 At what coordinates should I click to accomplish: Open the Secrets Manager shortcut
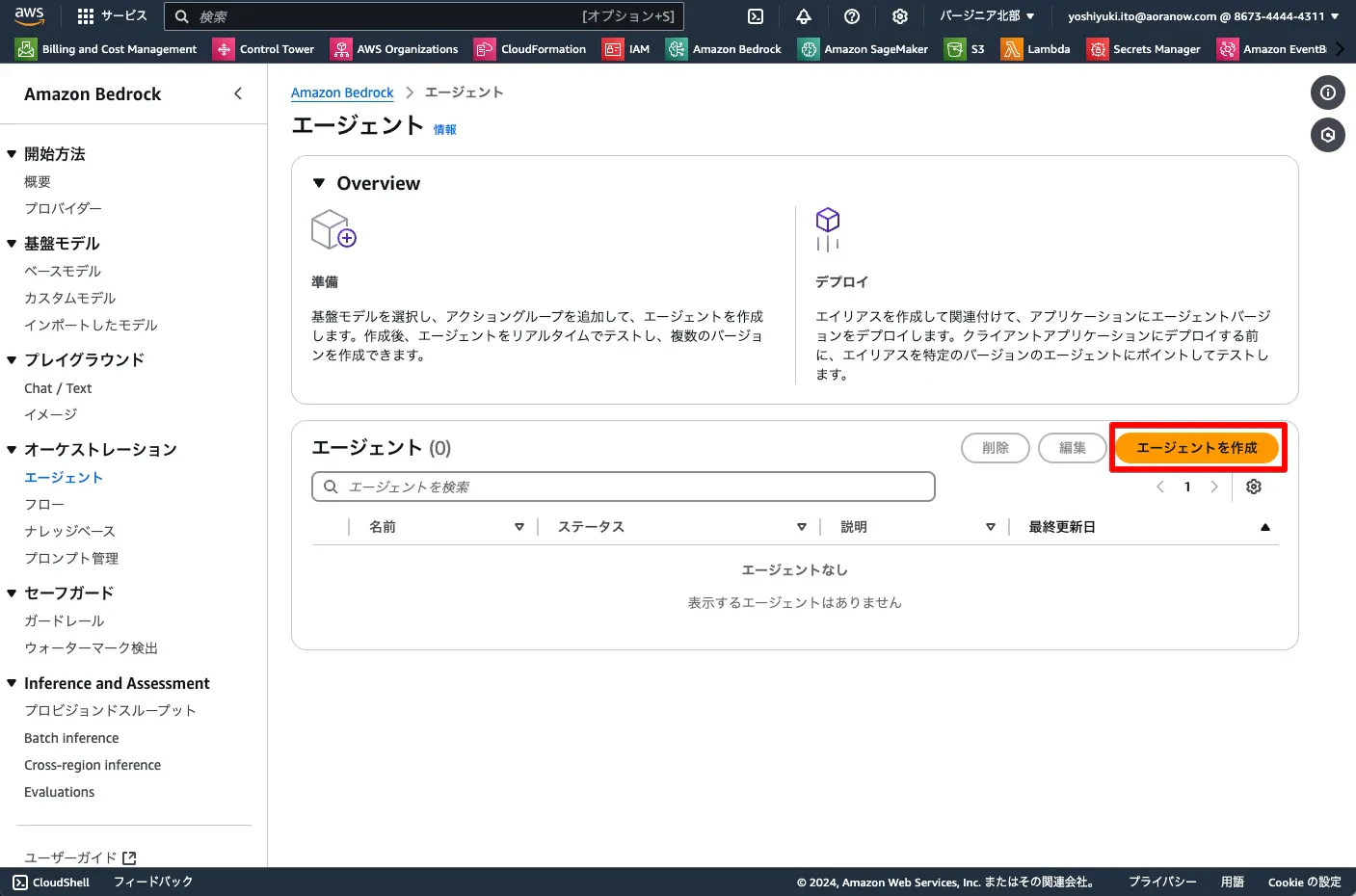coord(1144,49)
